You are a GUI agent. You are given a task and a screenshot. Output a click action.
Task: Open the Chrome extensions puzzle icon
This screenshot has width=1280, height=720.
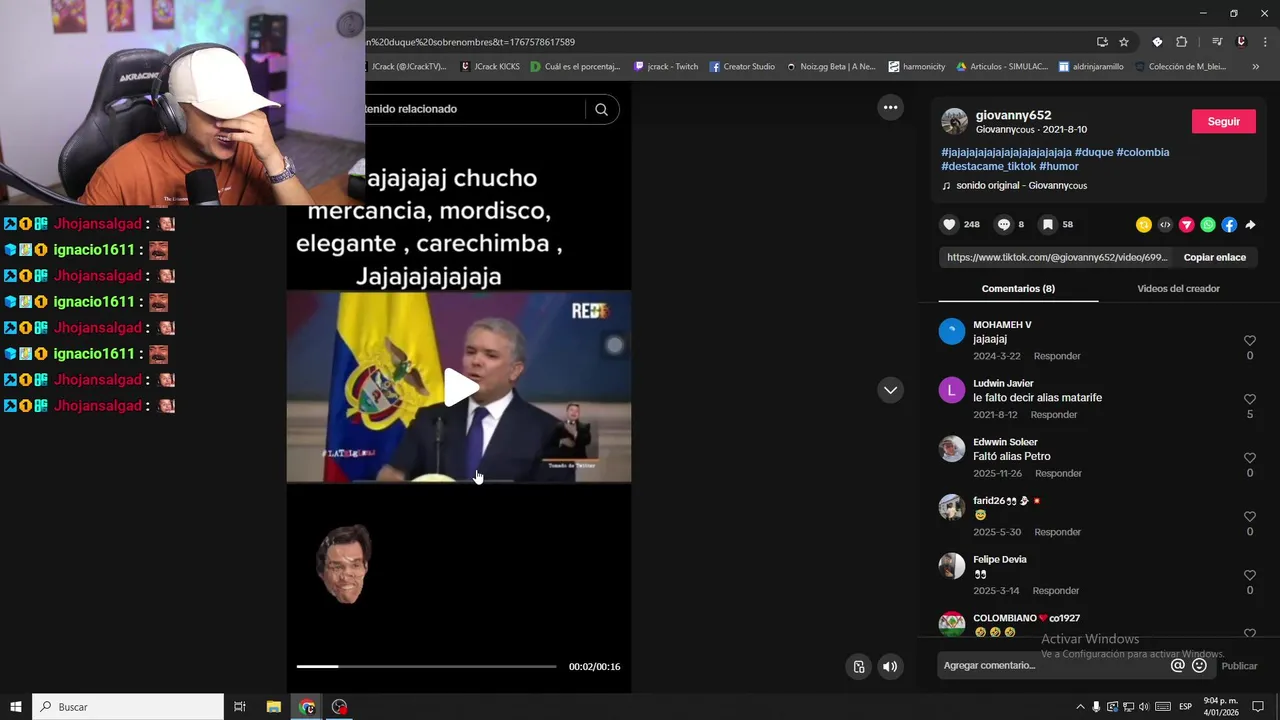pyautogui.click(x=1181, y=42)
